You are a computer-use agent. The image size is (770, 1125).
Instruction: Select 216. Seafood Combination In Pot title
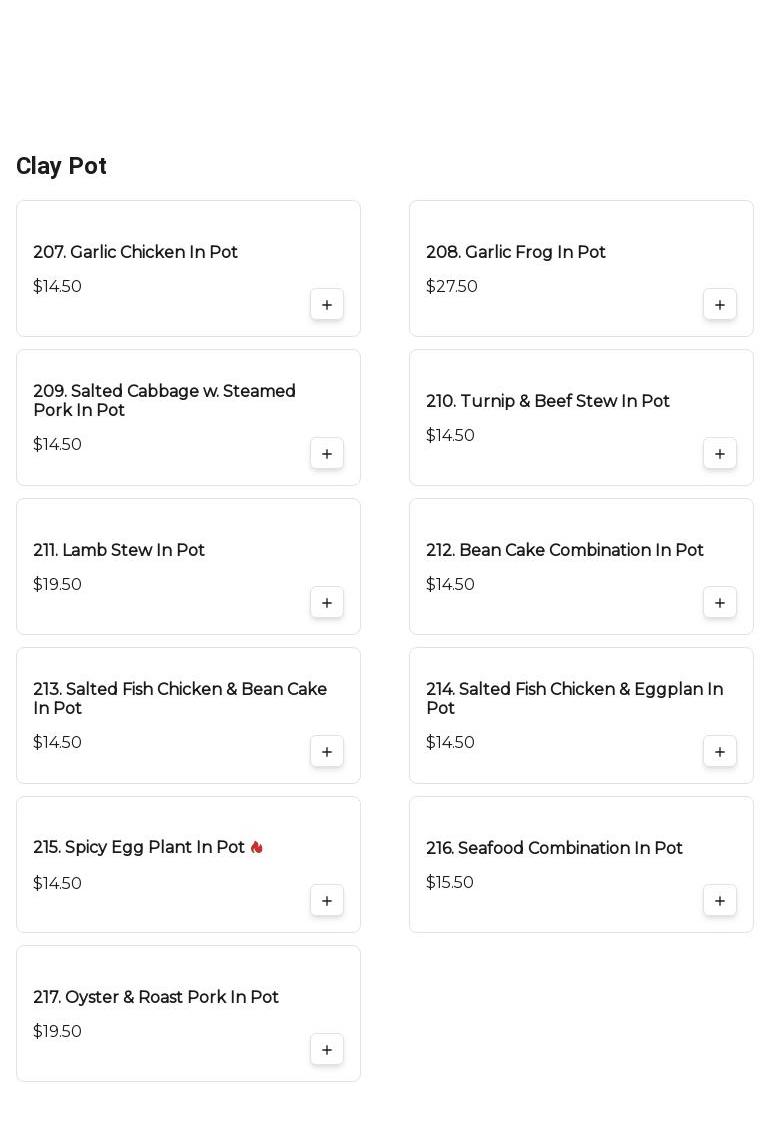pyautogui.click(x=554, y=848)
